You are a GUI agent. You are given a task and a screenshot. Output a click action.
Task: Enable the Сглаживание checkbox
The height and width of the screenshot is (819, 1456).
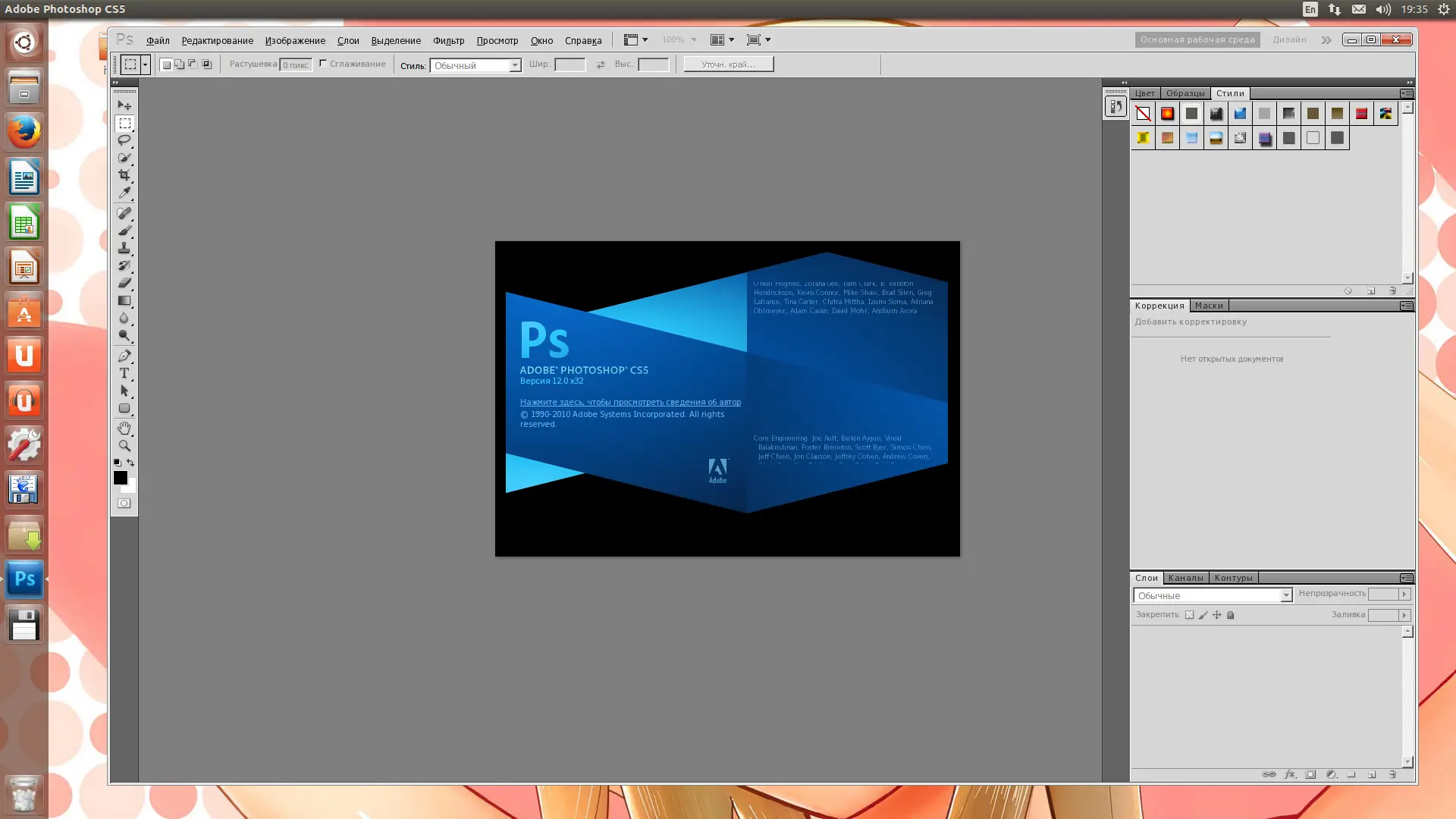[x=323, y=64]
